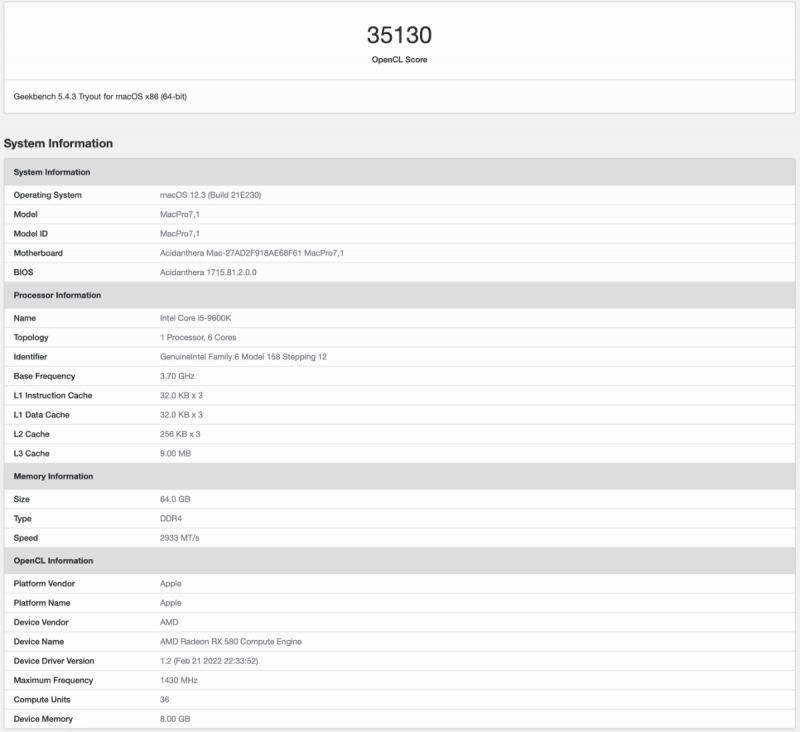Click the L3 Cache label
Viewport: 800px width, 732px height.
pyautogui.click(x=32, y=453)
